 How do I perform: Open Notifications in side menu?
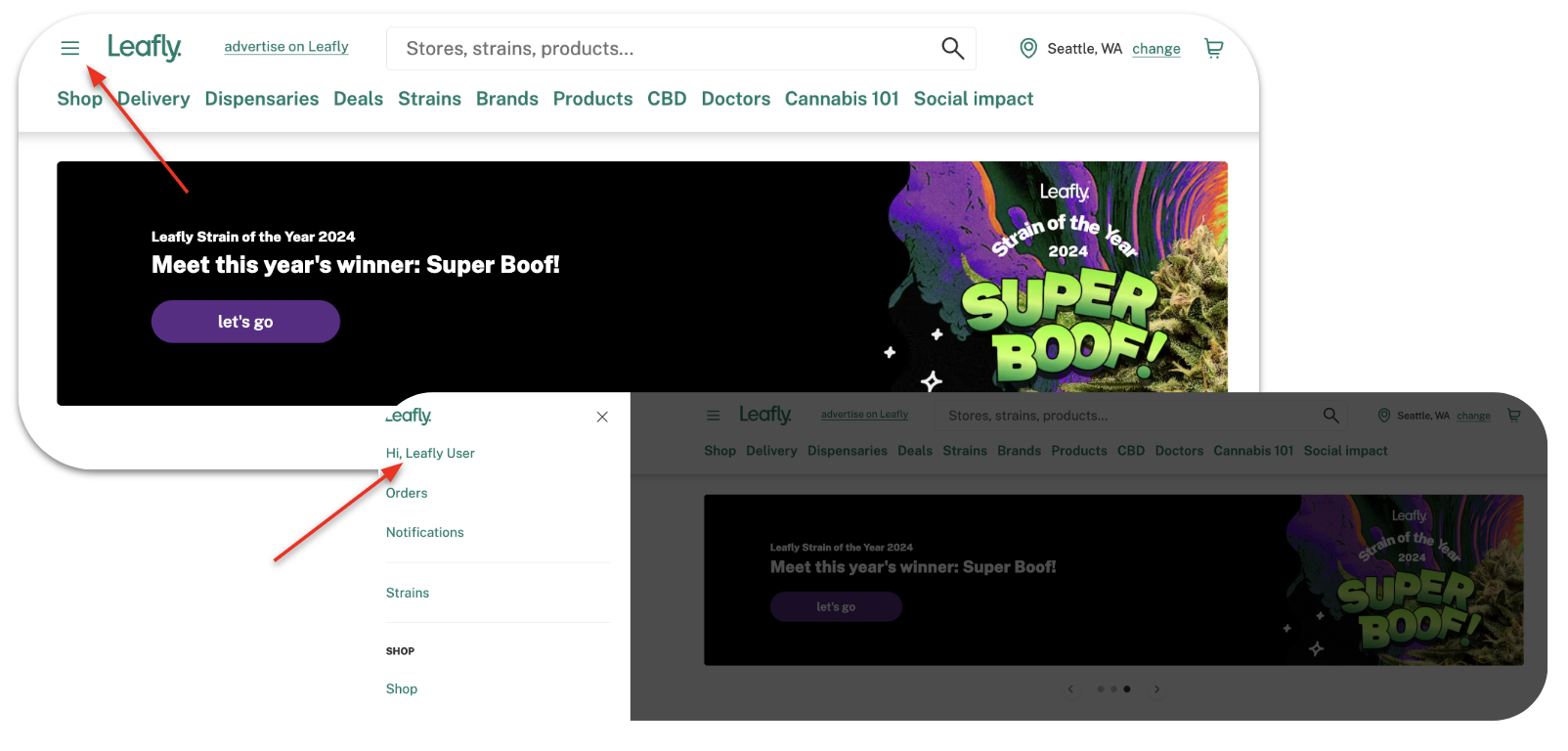424,532
